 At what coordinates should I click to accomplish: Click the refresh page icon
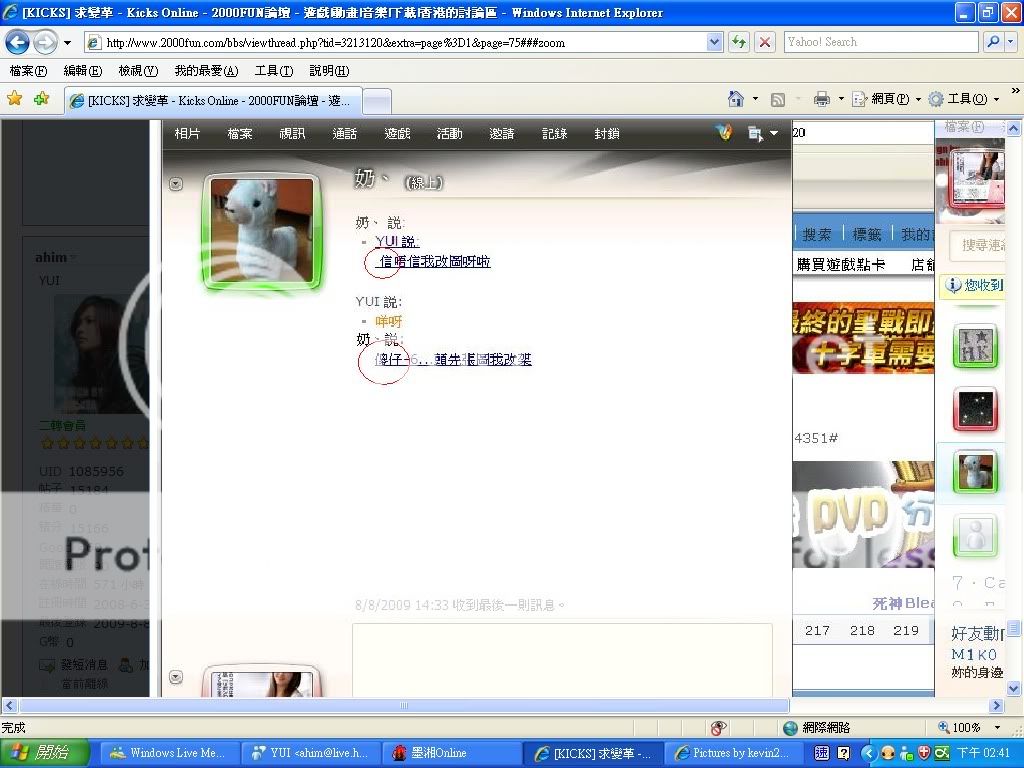[739, 42]
